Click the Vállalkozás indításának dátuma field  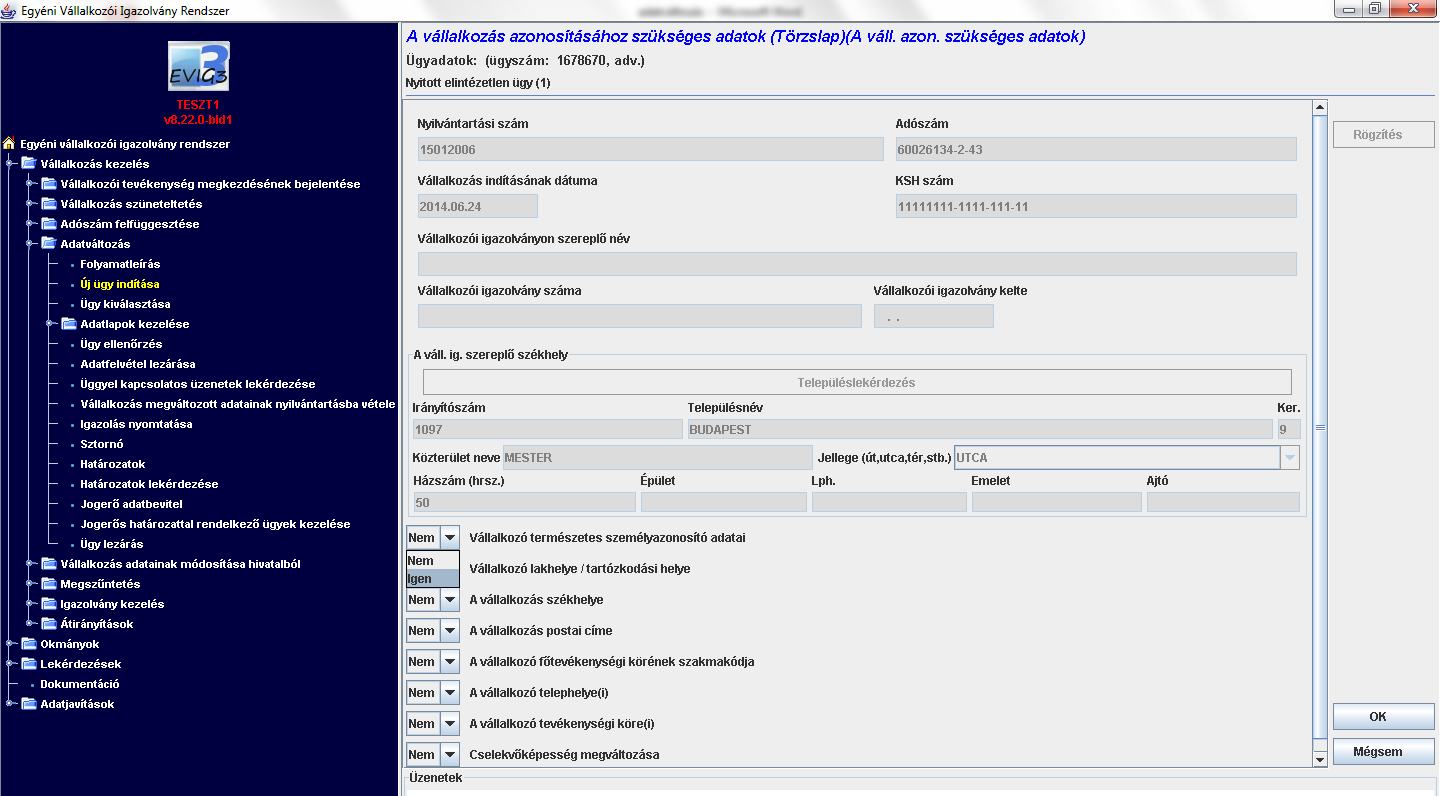point(477,206)
